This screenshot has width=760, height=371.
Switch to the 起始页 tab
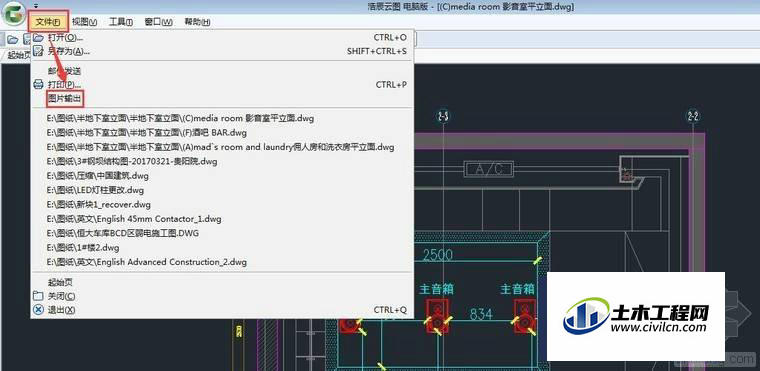(17, 55)
